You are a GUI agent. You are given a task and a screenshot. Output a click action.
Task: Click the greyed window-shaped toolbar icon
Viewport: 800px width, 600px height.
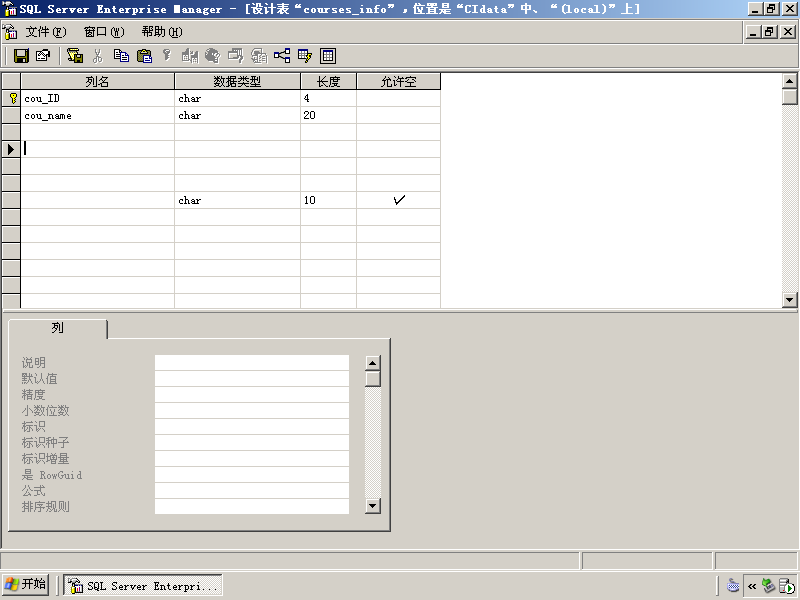236,56
